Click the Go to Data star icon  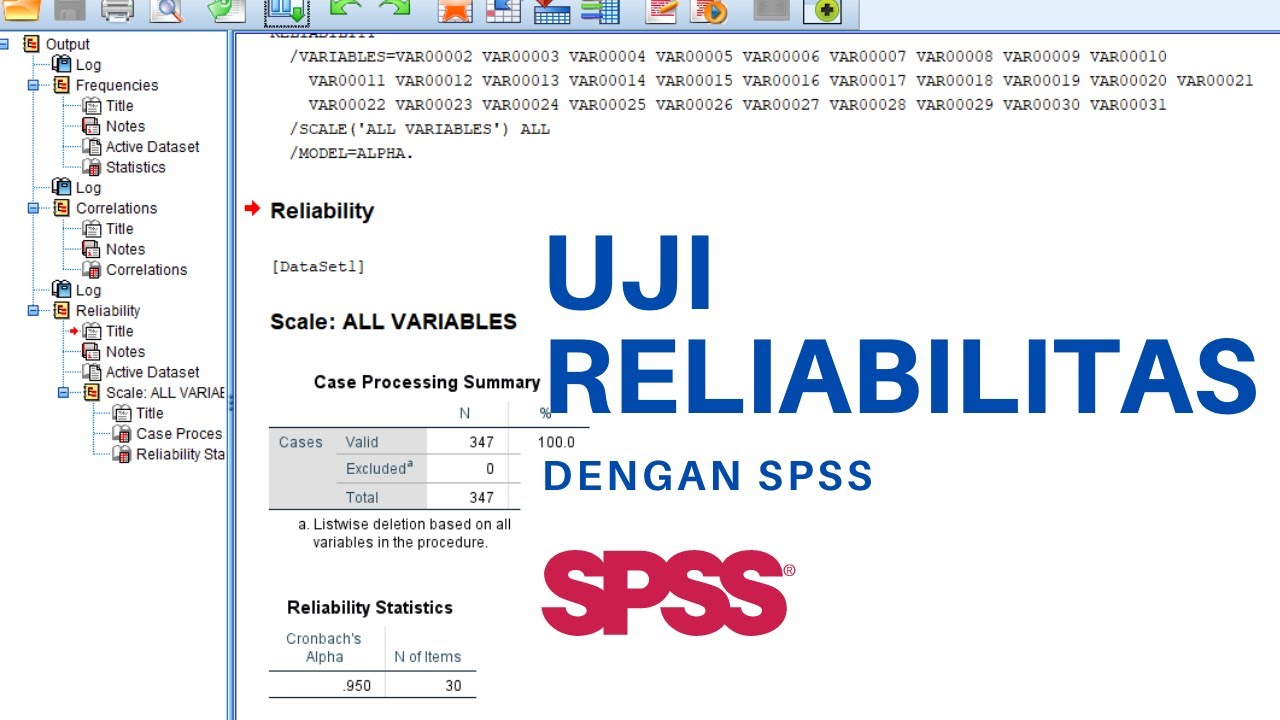point(455,9)
